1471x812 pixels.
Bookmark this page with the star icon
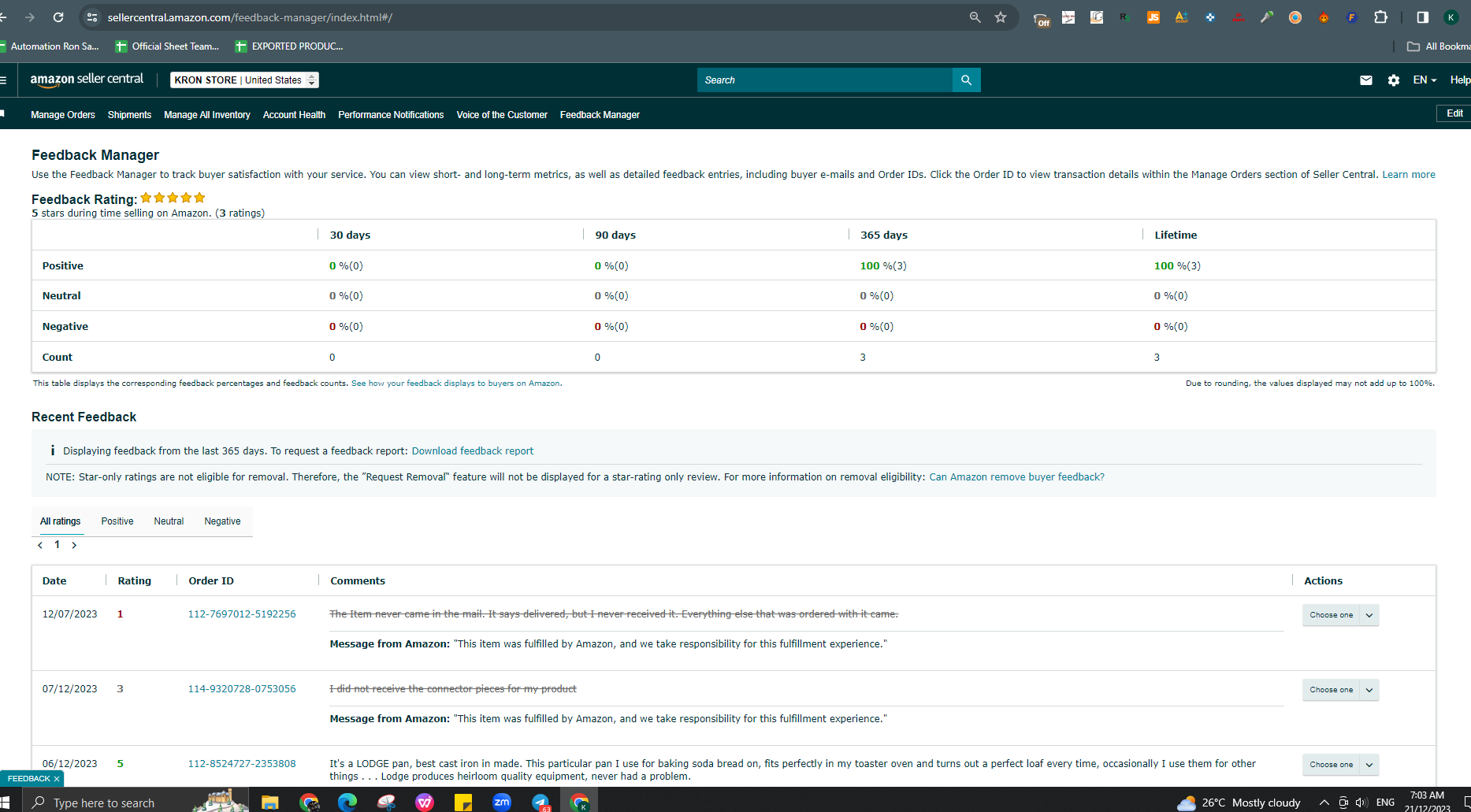tap(1001, 17)
